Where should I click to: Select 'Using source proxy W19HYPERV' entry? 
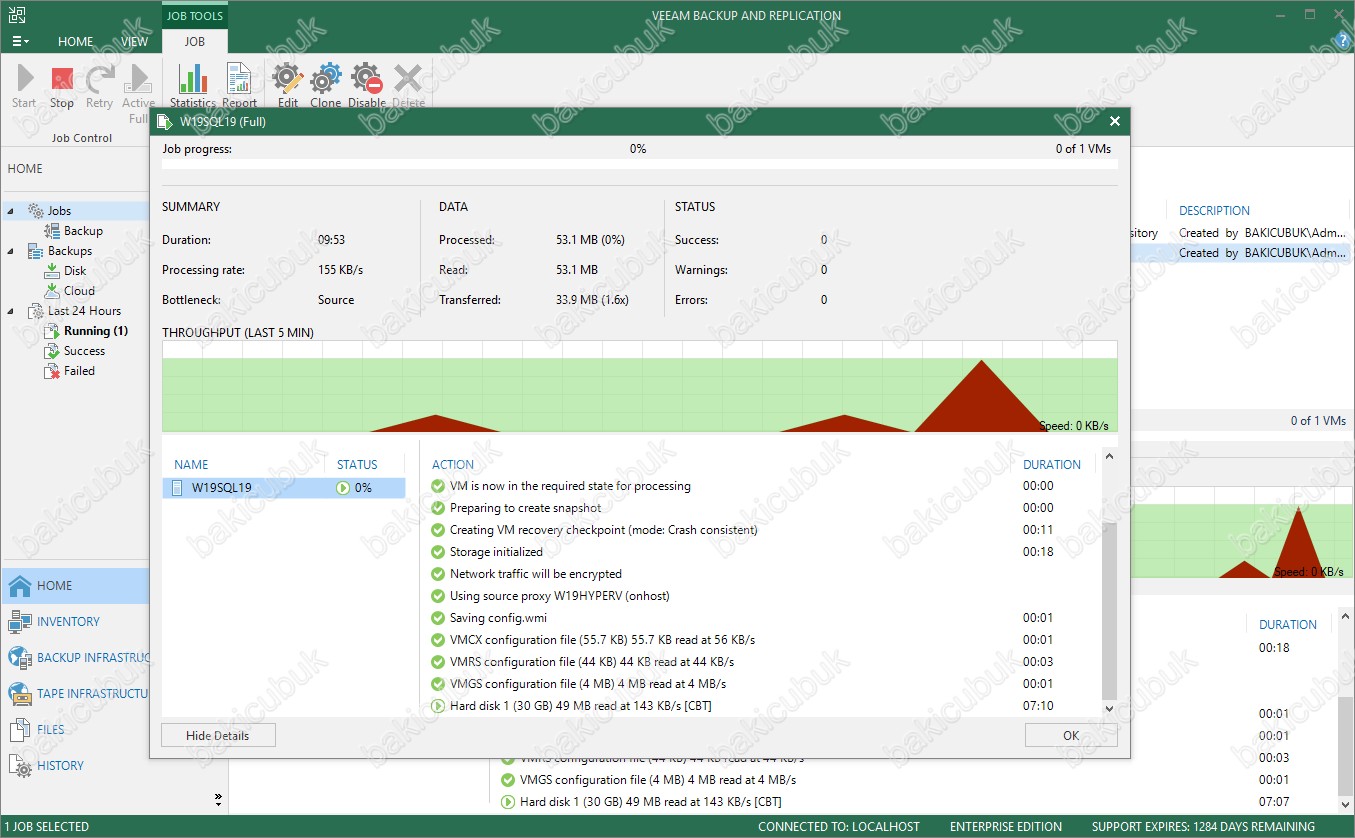pos(560,596)
